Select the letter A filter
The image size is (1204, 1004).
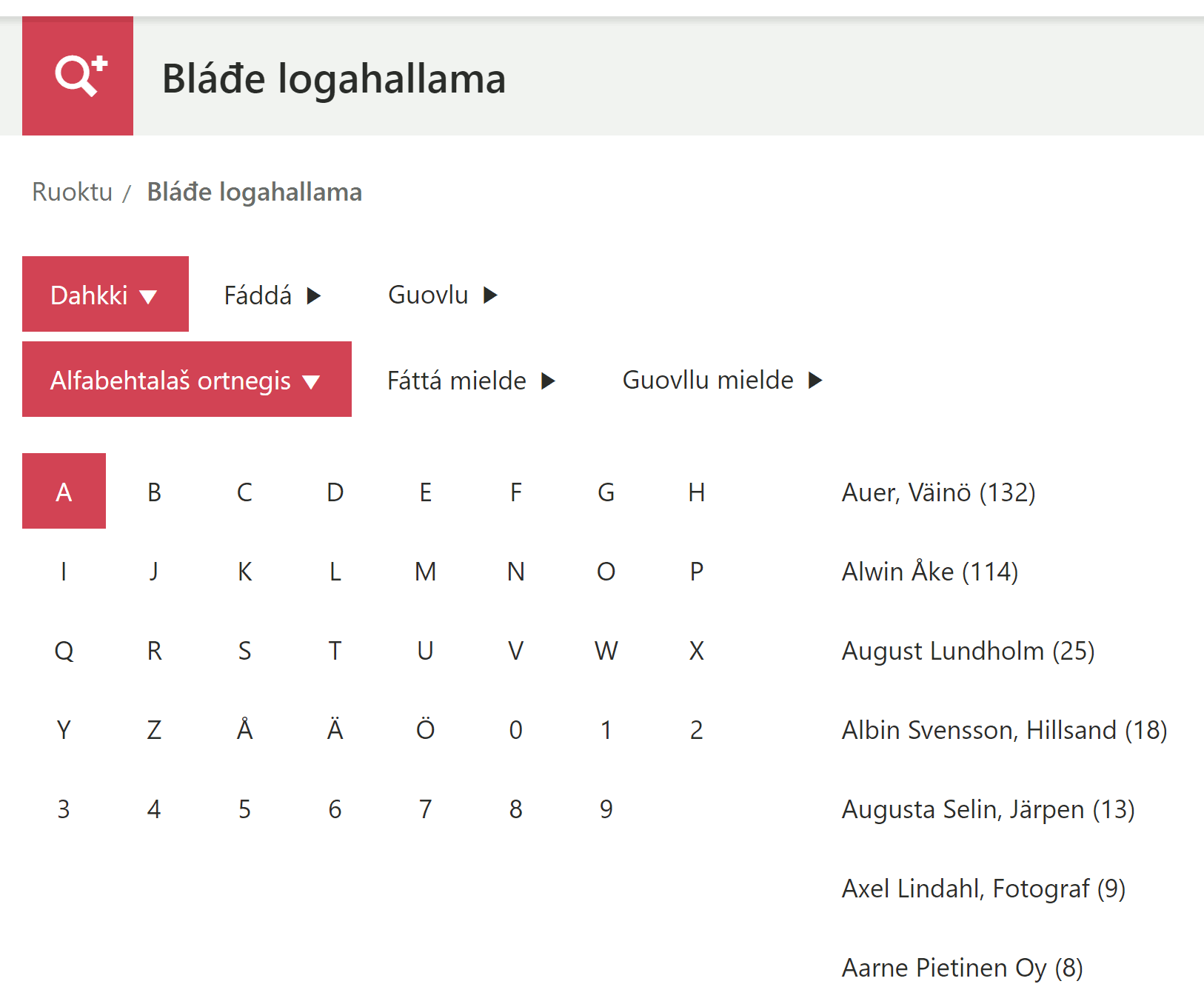(x=64, y=491)
